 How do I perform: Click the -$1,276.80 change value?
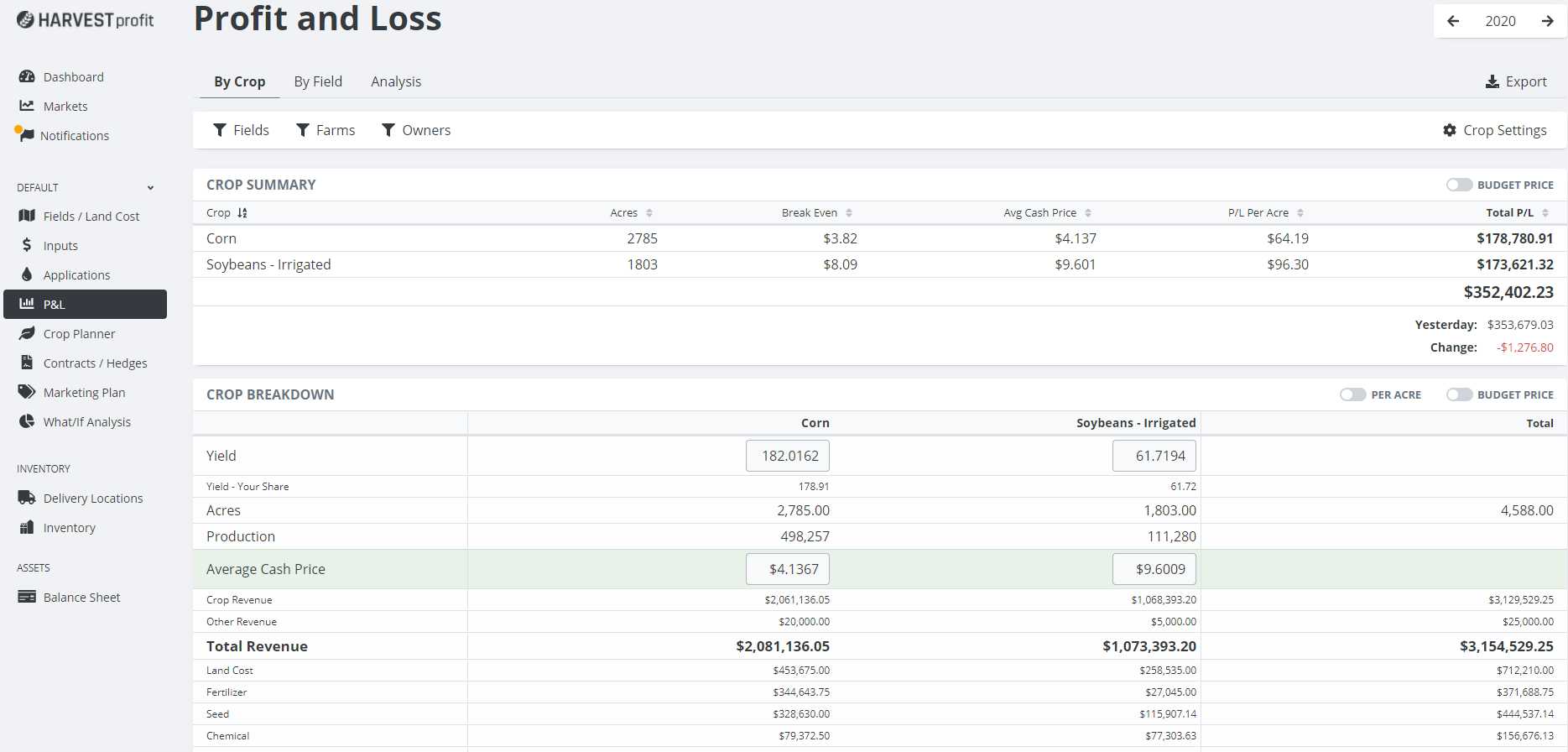click(x=1525, y=347)
